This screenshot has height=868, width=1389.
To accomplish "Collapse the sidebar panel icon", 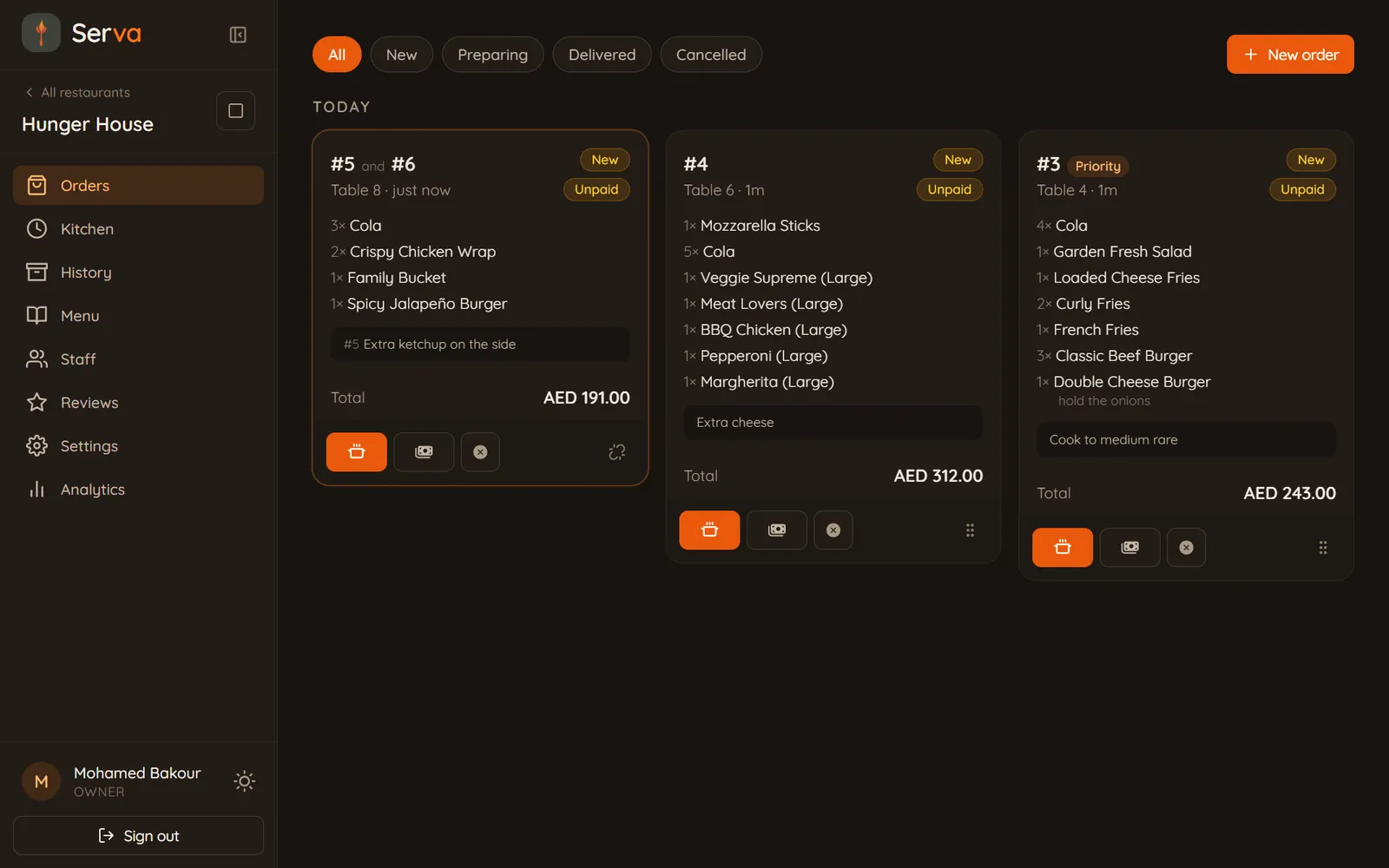I will coord(238,35).
